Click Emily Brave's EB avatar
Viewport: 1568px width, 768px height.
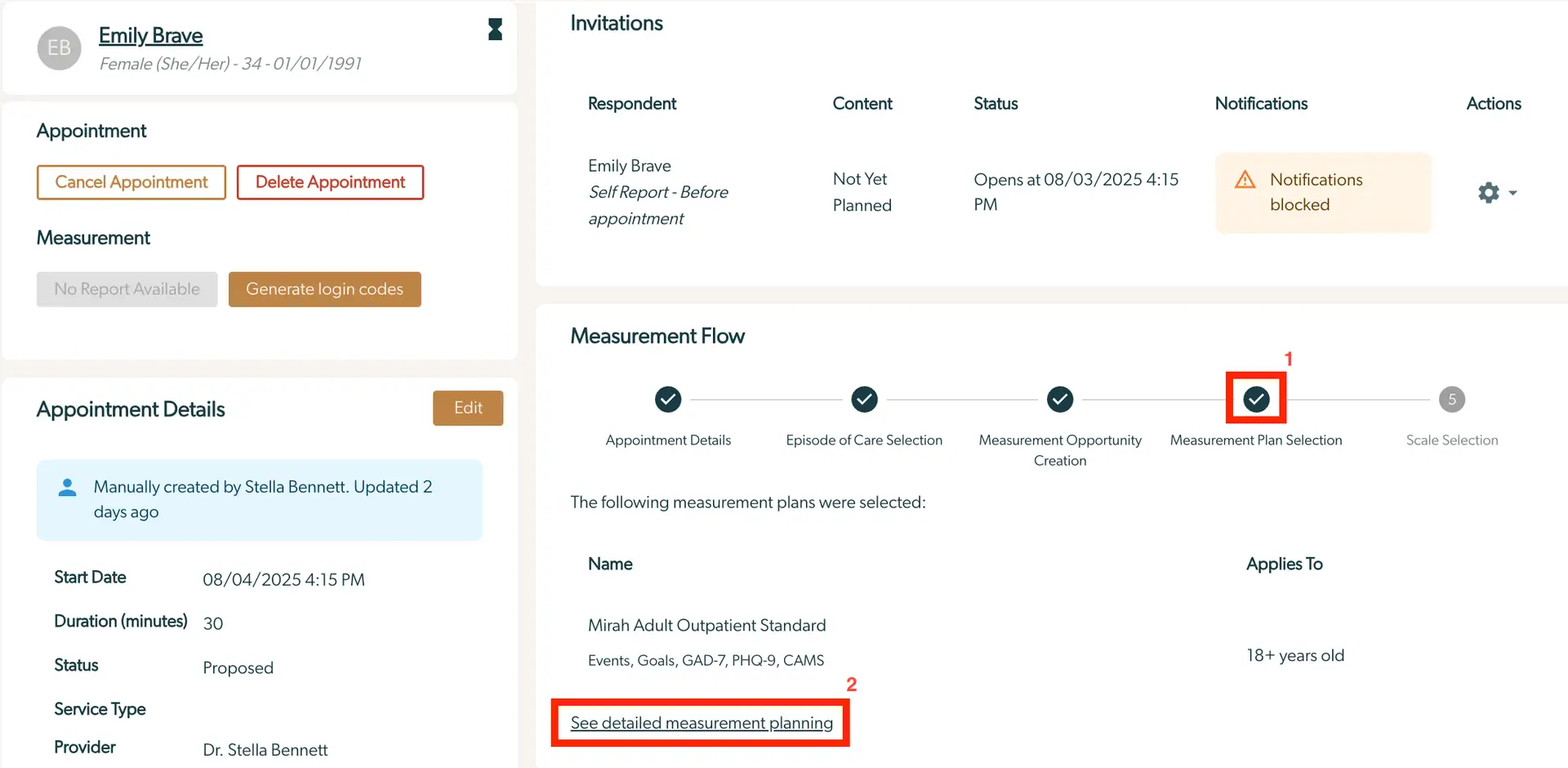(58, 47)
